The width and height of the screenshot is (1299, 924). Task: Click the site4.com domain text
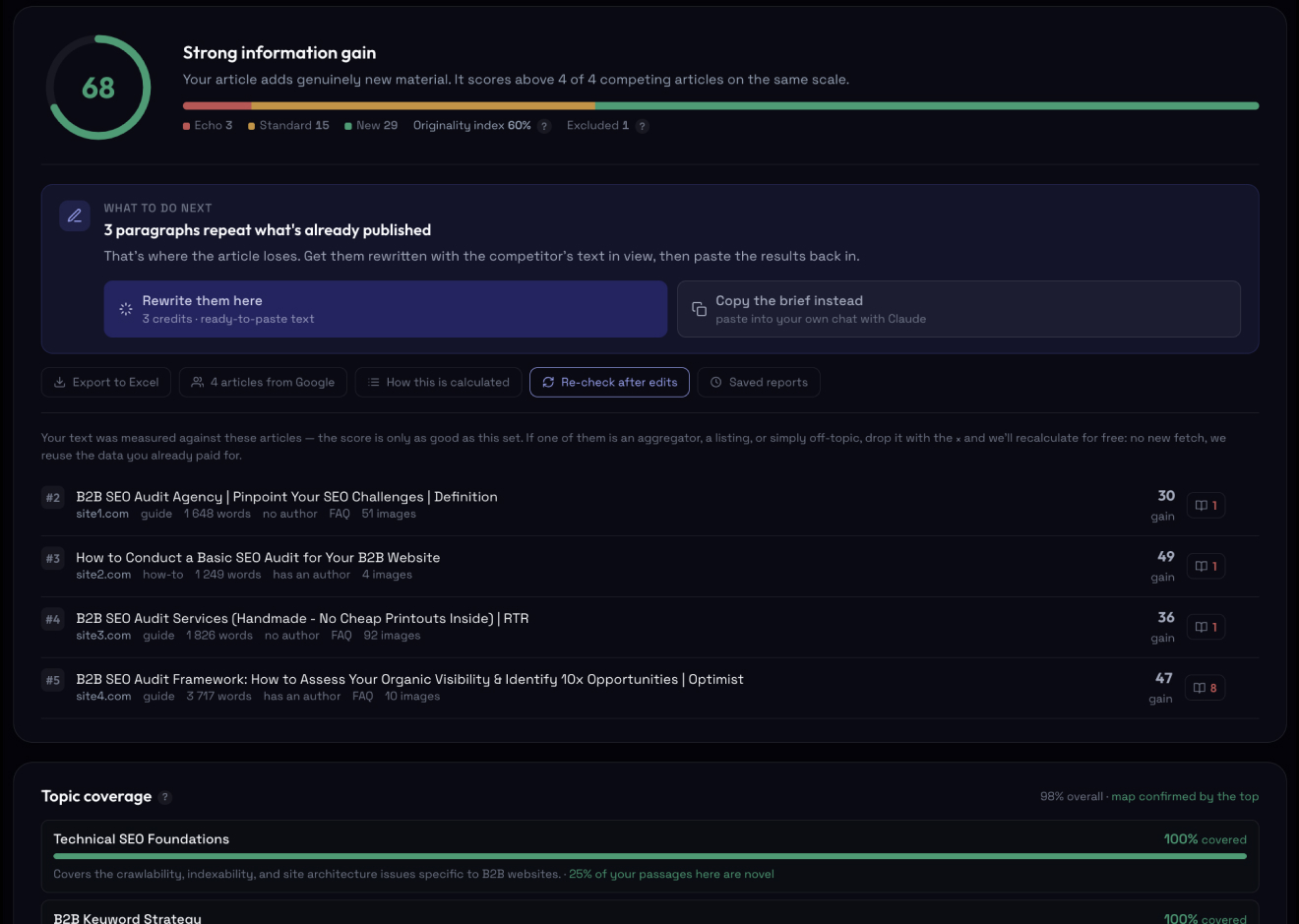(103, 697)
